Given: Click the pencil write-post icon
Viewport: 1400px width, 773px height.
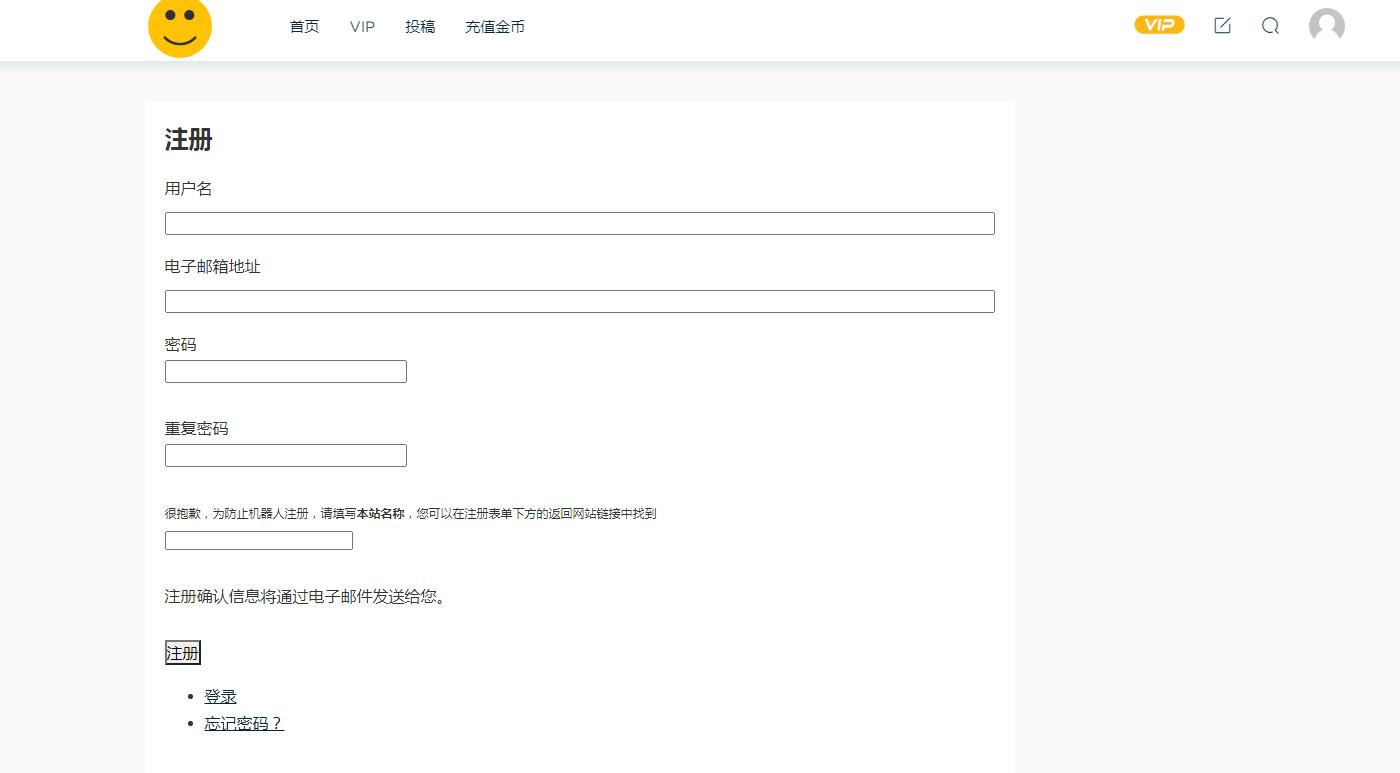Looking at the screenshot, I should click(x=1222, y=26).
